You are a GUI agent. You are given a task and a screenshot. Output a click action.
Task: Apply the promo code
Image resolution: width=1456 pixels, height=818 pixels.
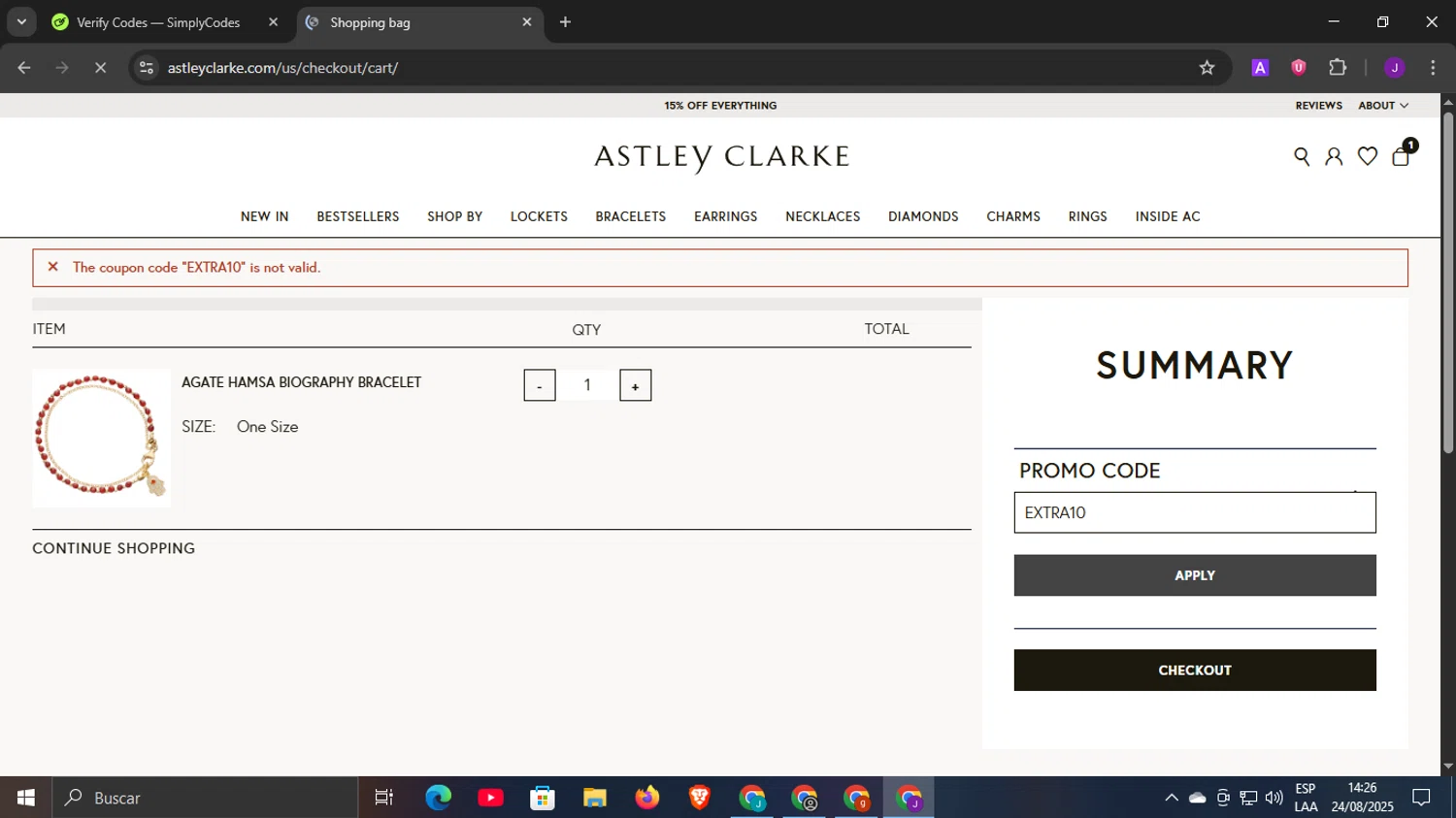pos(1195,575)
